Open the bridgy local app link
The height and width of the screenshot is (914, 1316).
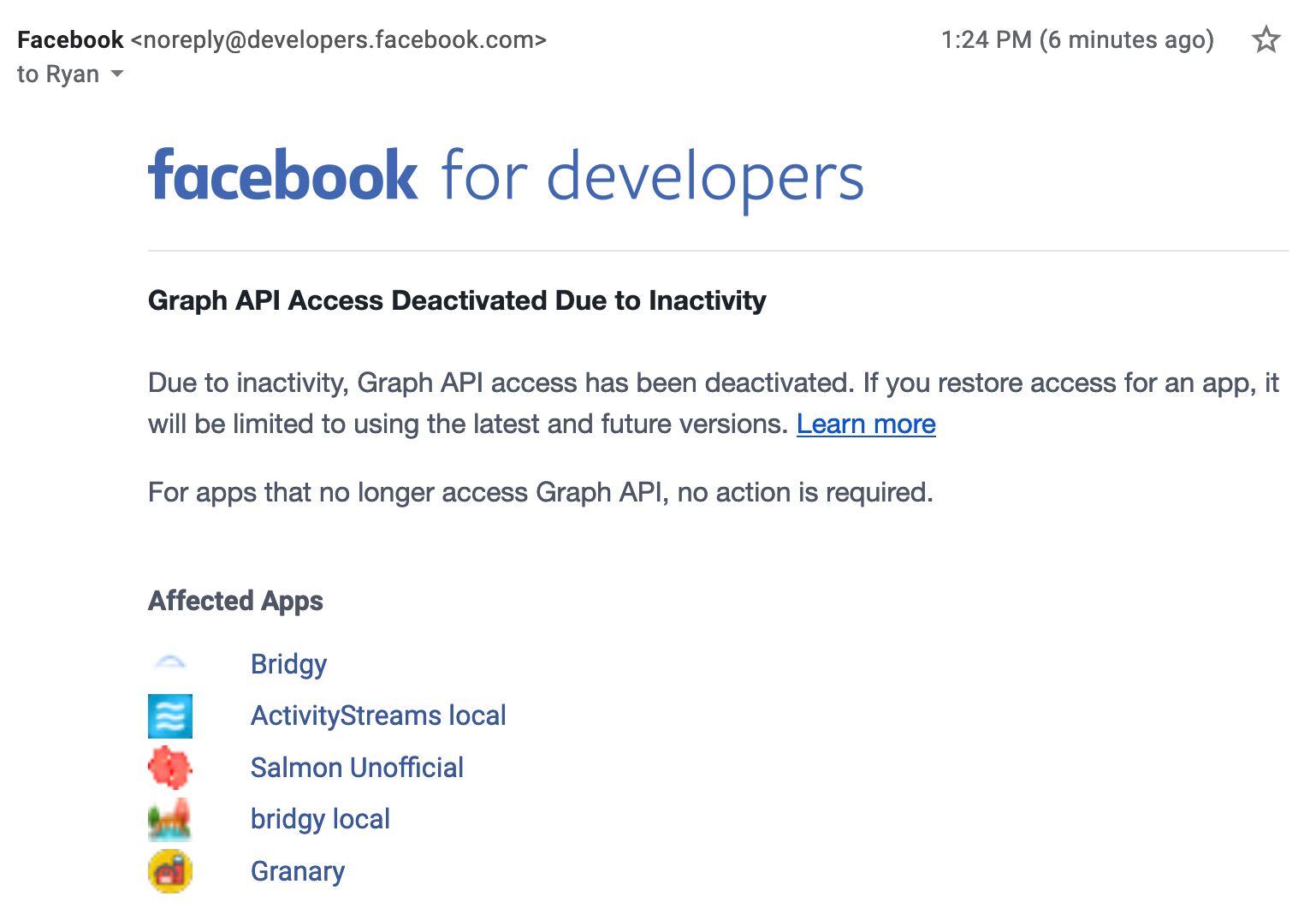click(x=320, y=819)
